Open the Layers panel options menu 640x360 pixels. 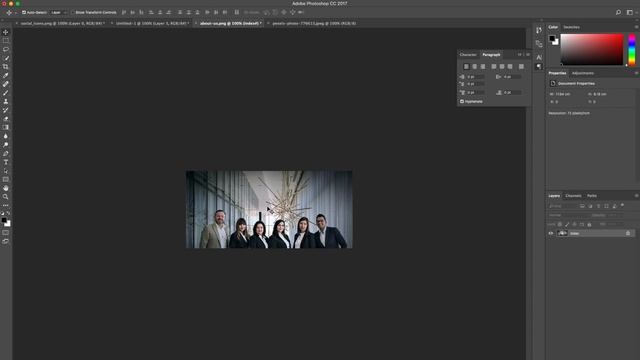[x=636, y=196]
